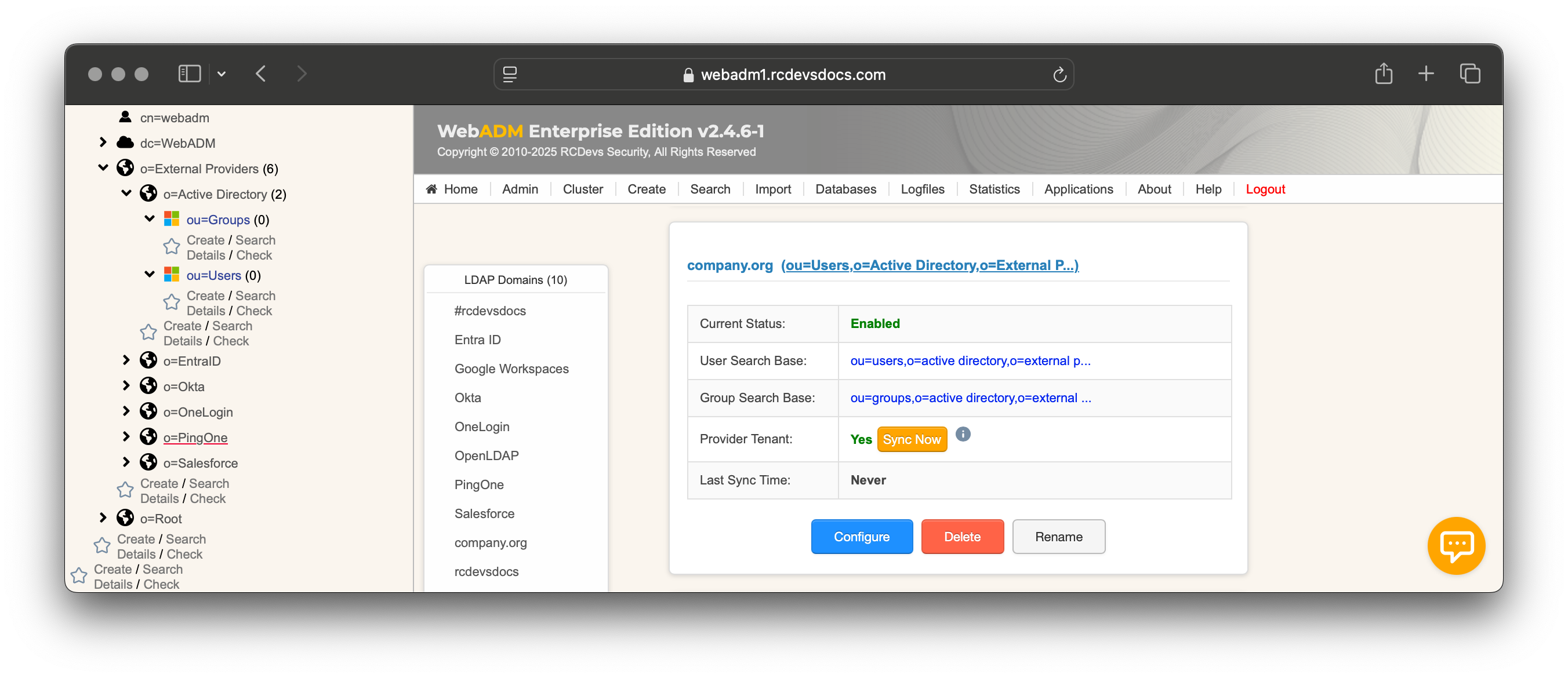Click the page reader icon in address bar

510,74
